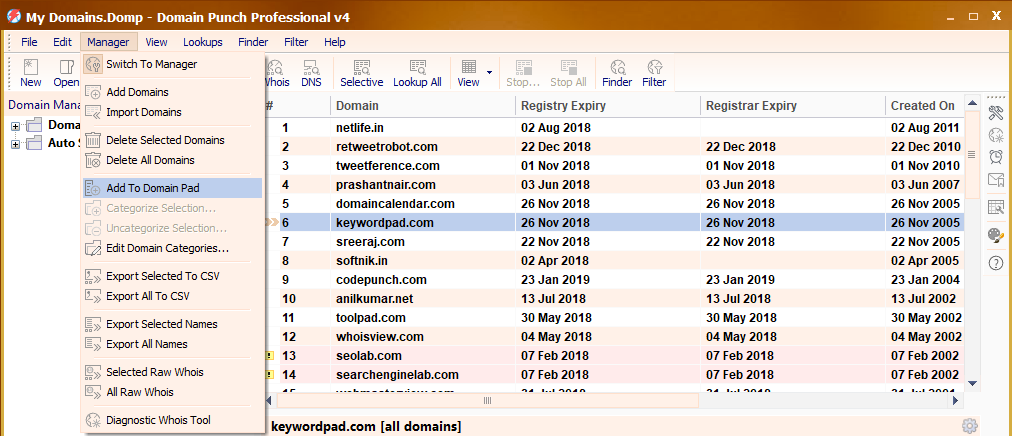
Task: Click the wrench tools icon in right sidebar
Action: (996, 112)
